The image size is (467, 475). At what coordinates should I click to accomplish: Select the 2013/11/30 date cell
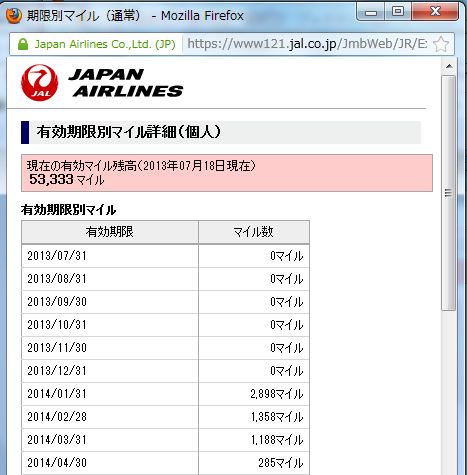pyautogui.click(x=110, y=348)
